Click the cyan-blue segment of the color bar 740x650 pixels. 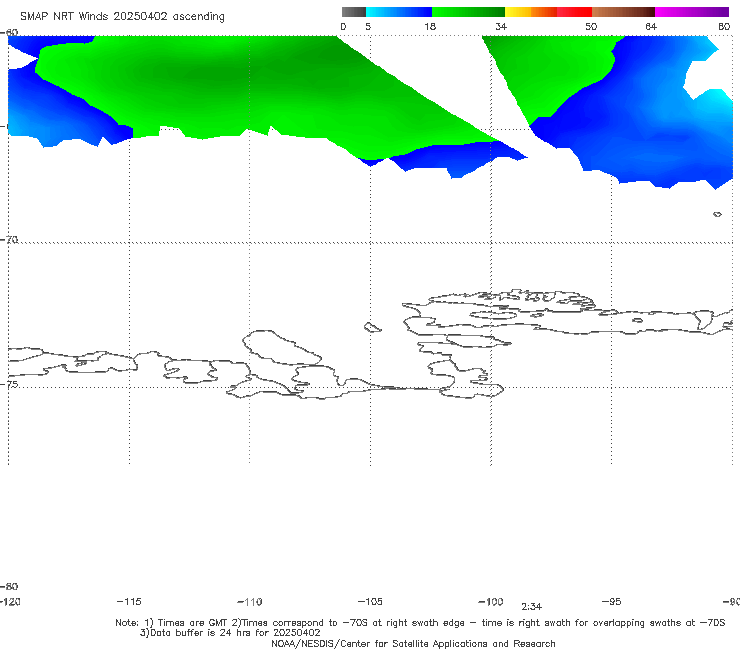399,12
